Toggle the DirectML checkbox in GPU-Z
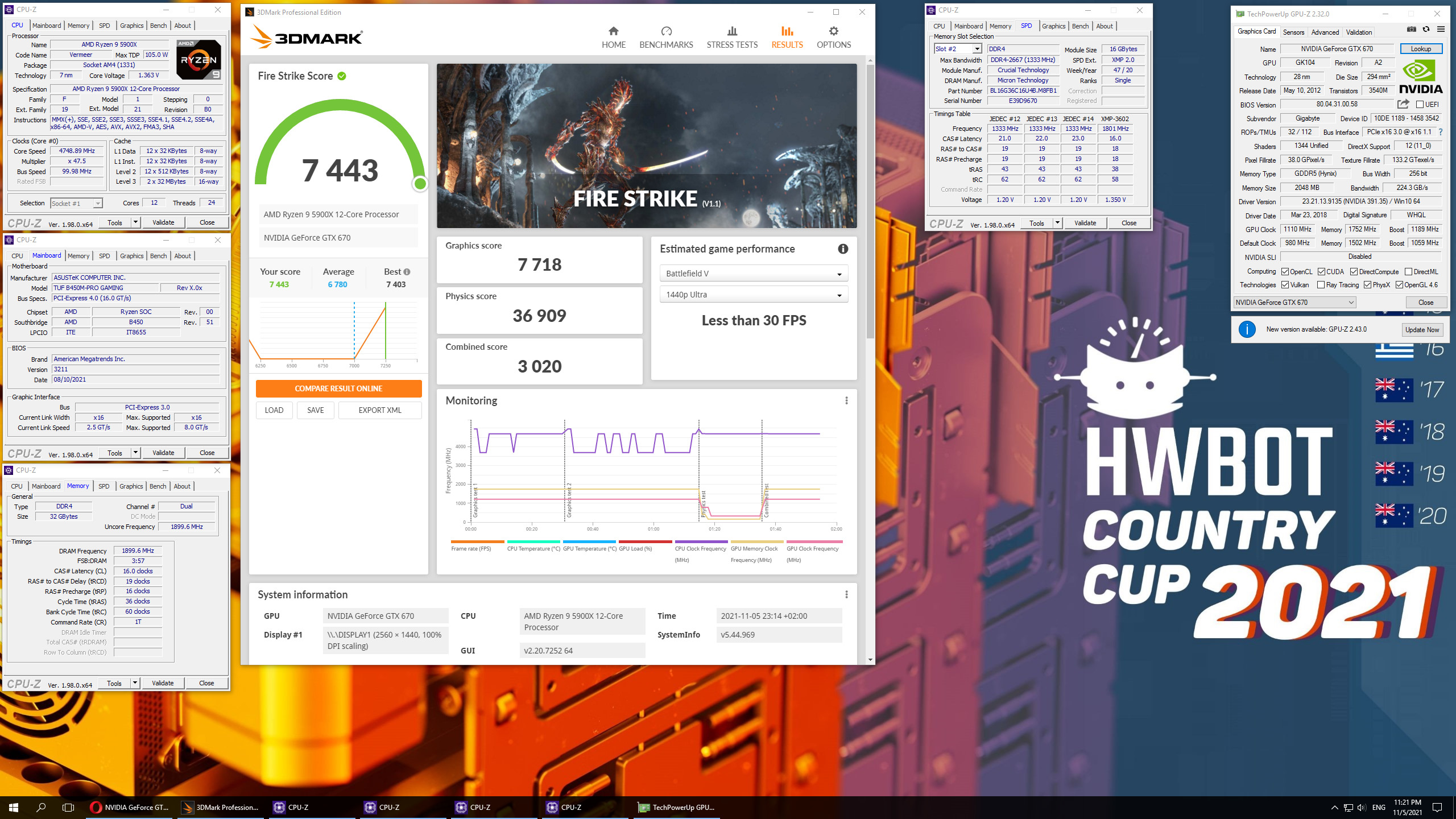 click(1408, 271)
